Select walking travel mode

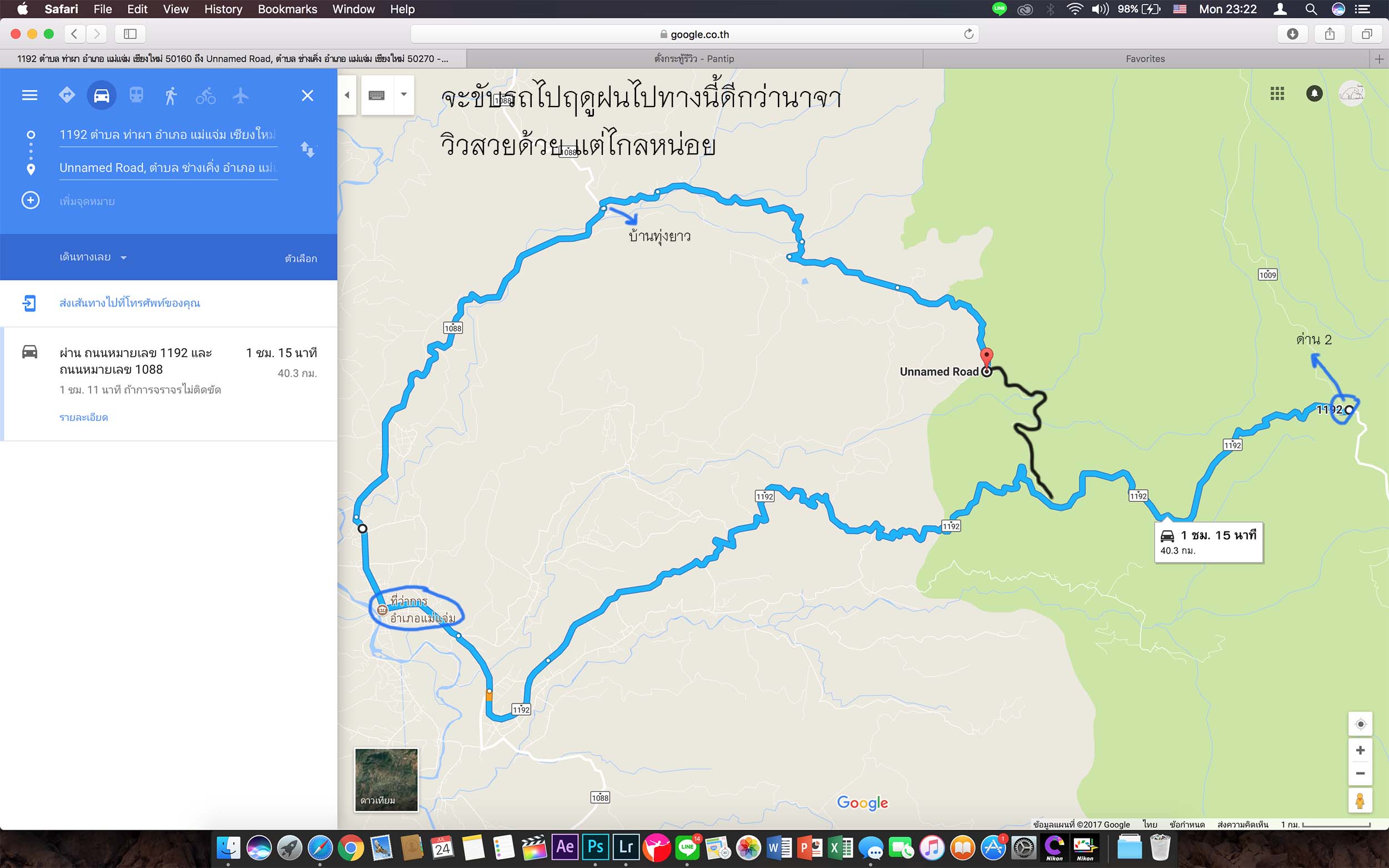(x=171, y=96)
